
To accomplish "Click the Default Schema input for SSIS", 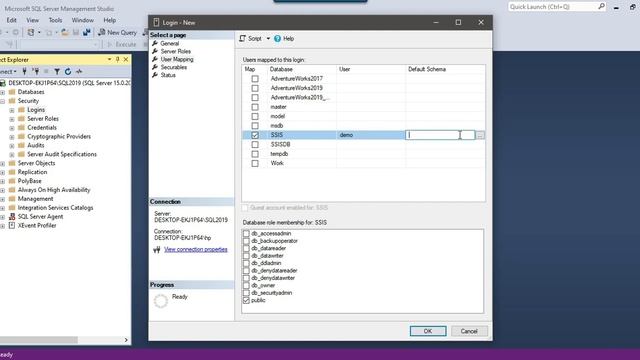I will 440,135.
